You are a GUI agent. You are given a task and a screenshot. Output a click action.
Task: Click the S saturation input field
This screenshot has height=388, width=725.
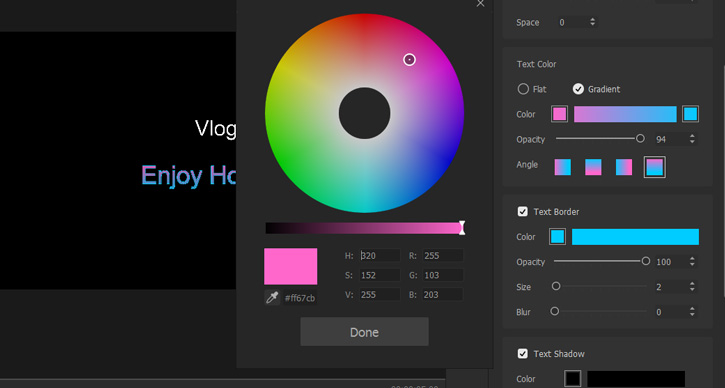[380, 275]
